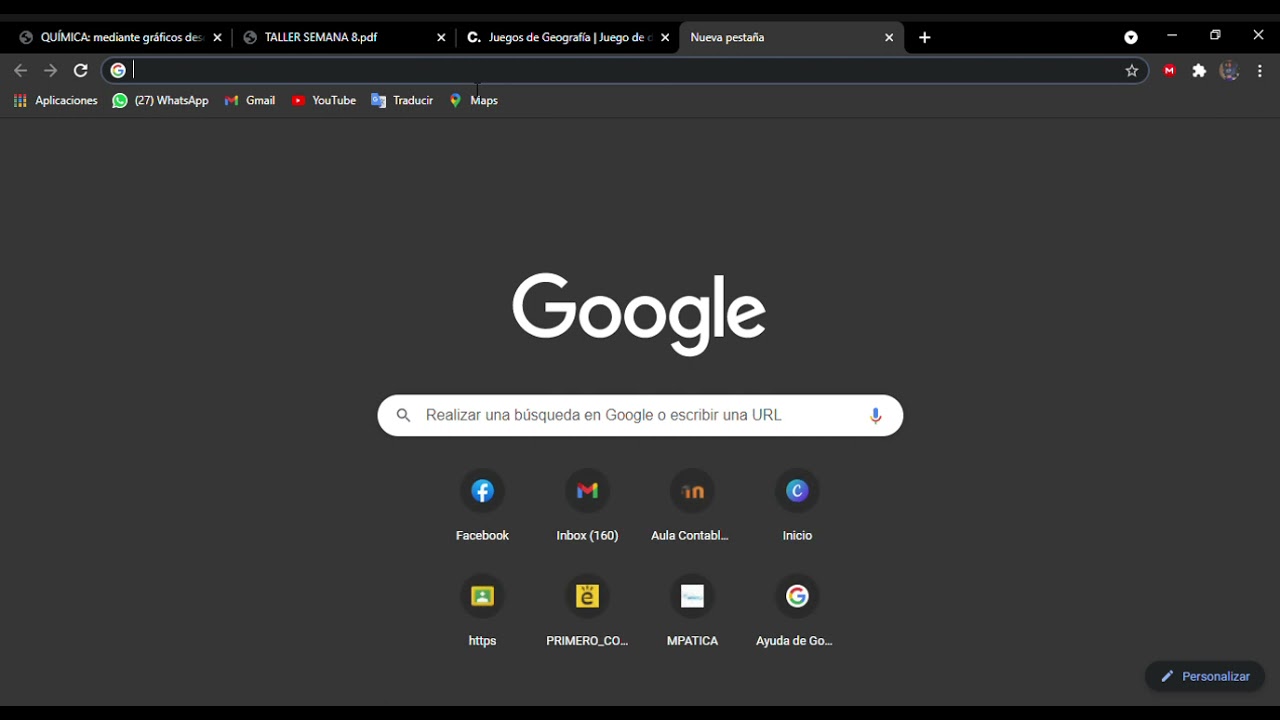This screenshot has height=720, width=1280.
Task: Go forward to next page
Action: coord(51,71)
